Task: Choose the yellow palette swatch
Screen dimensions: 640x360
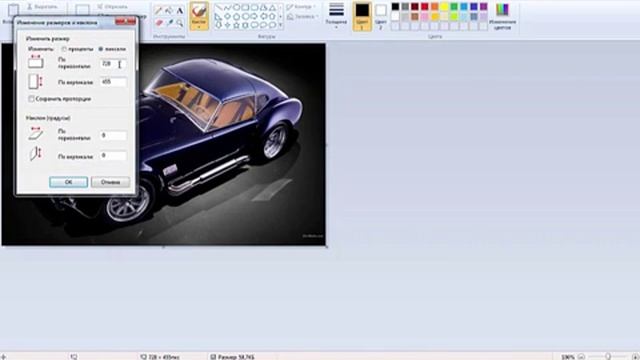Action: tap(444, 7)
